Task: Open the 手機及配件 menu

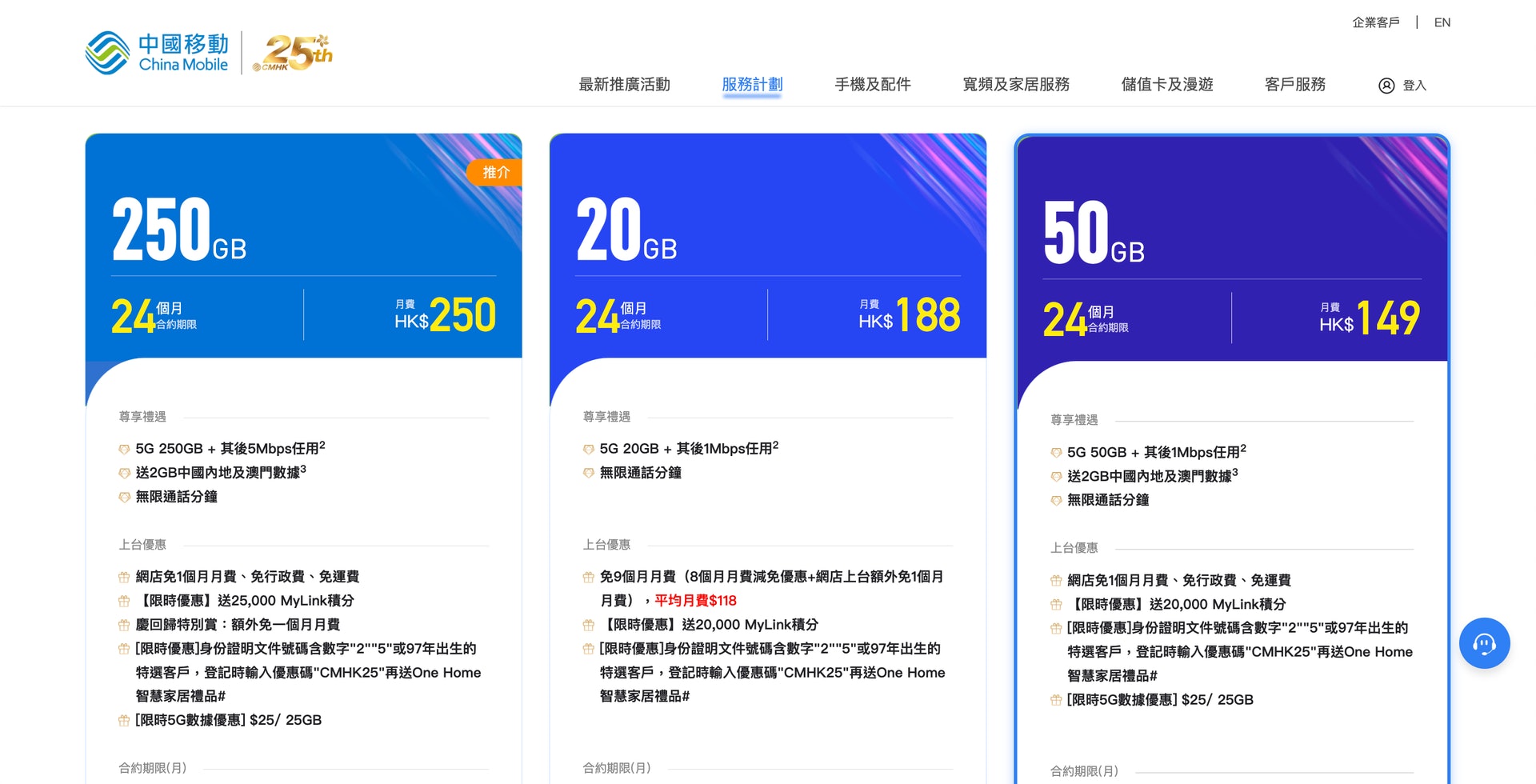Action: click(x=872, y=84)
